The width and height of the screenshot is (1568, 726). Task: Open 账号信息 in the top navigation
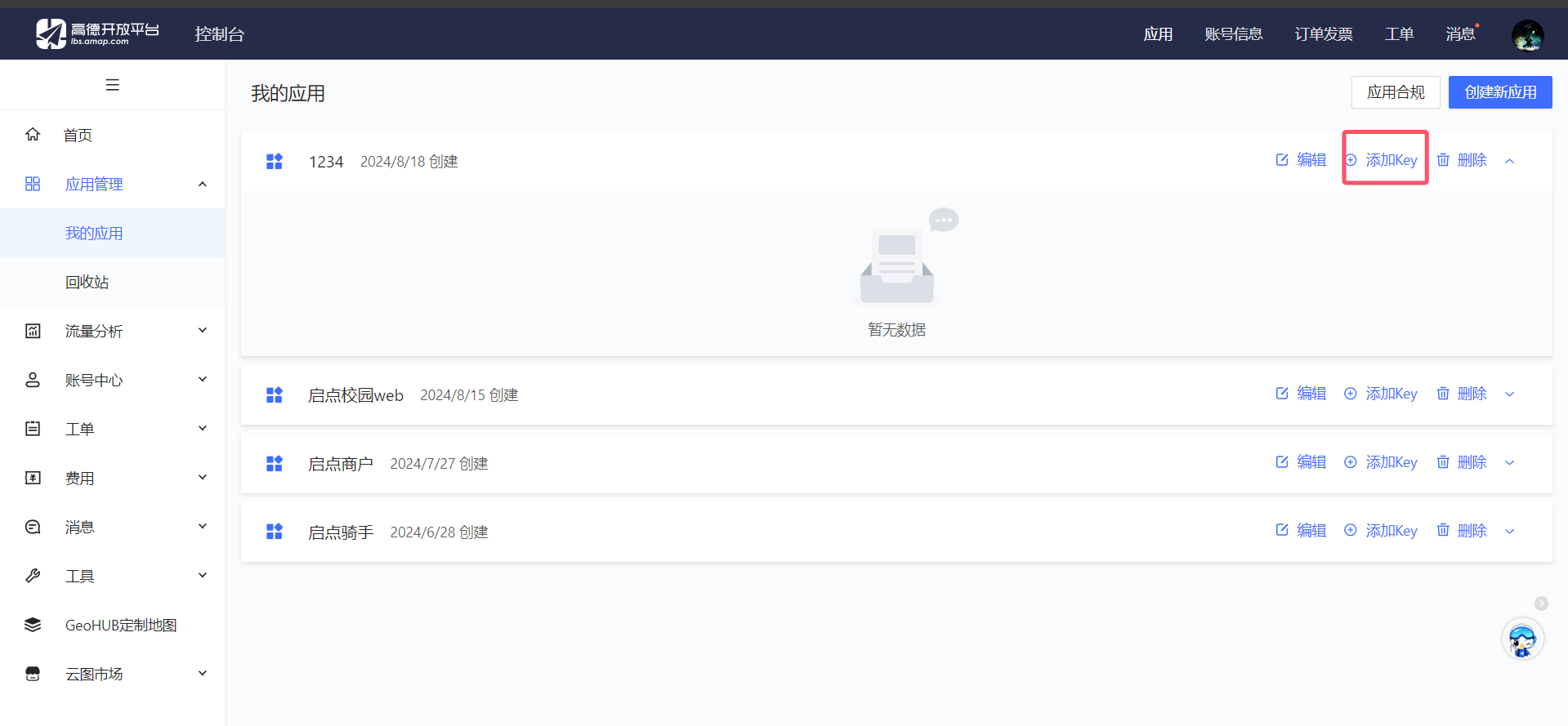point(1234,34)
